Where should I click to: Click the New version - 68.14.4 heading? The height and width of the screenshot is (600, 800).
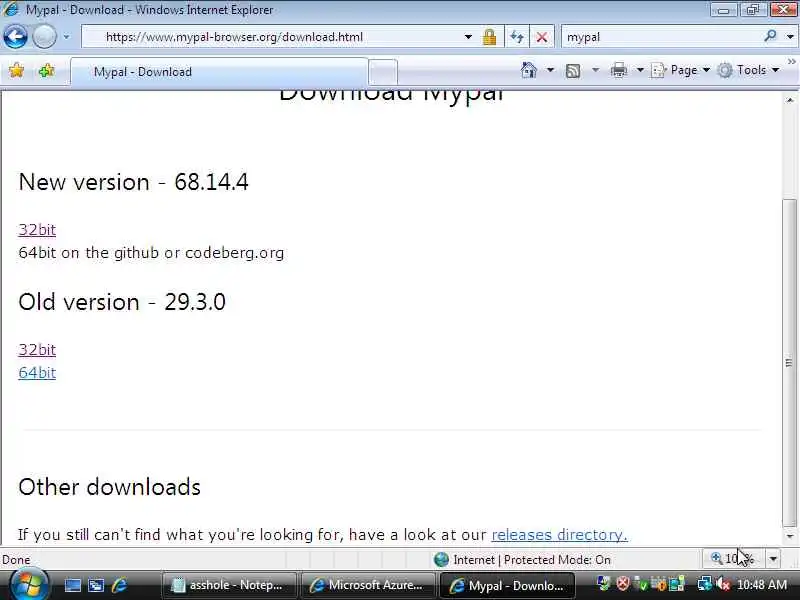(x=133, y=182)
